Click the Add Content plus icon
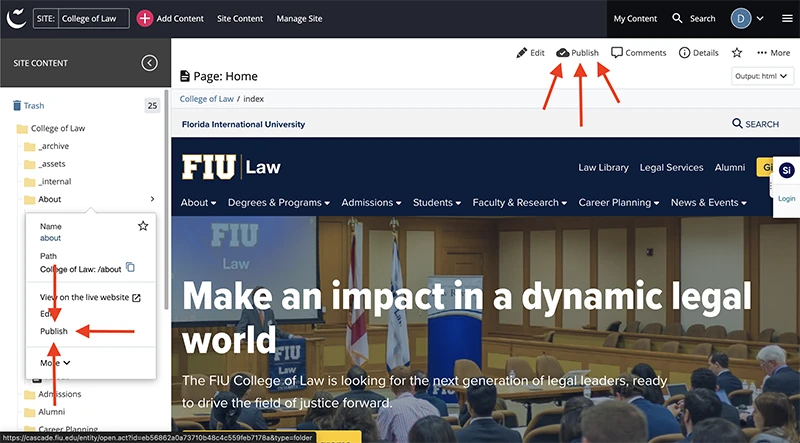This screenshot has width=800, height=443. pos(145,18)
